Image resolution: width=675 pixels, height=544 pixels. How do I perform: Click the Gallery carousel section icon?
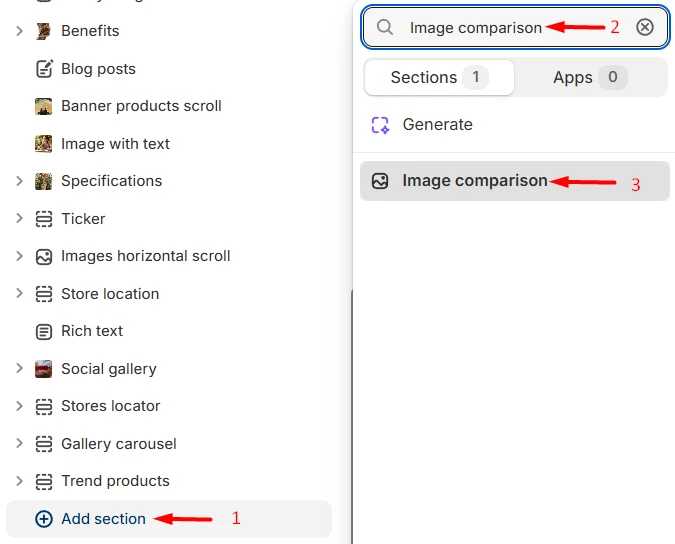tap(43, 444)
